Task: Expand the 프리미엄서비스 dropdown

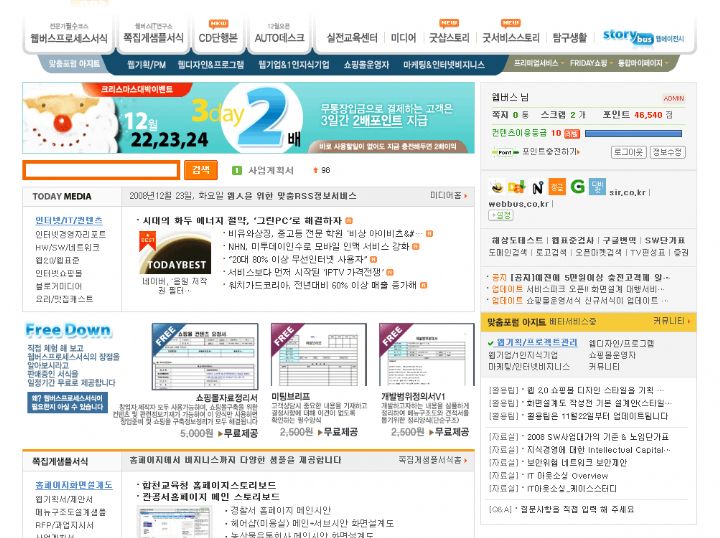Action: tap(538, 63)
